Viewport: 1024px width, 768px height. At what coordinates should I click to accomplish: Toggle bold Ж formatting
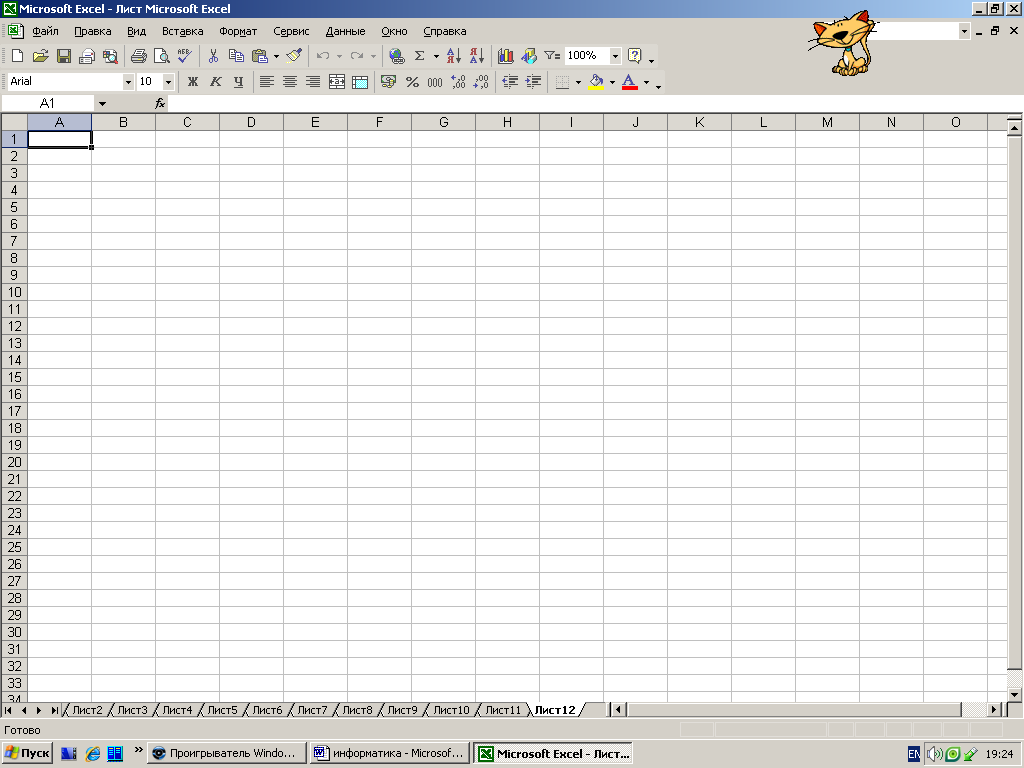coord(193,82)
